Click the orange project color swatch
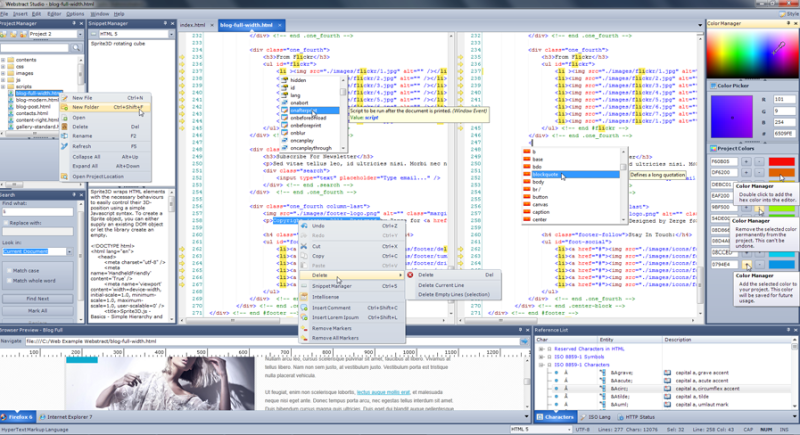The height and width of the screenshot is (435, 800). 782,173
